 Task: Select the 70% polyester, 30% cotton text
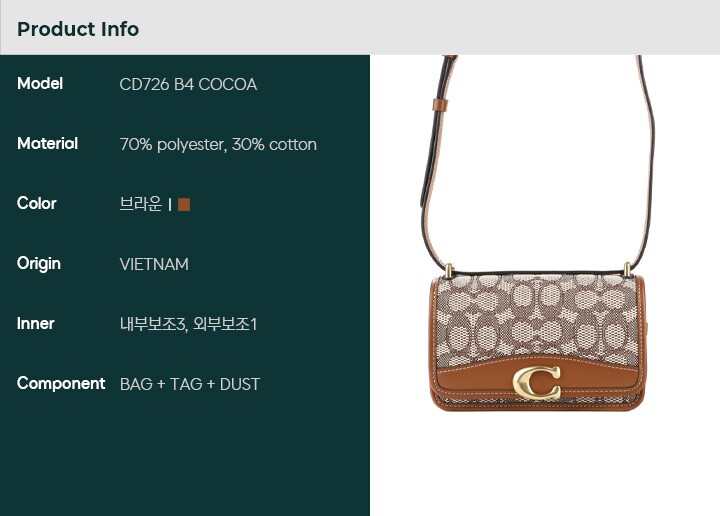pyautogui.click(x=218, y=145)
